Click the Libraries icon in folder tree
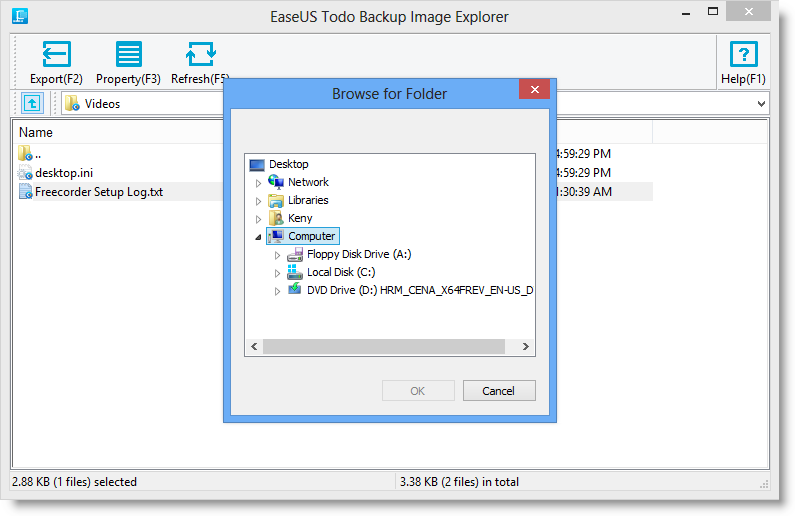This screenshot has width=795, height=516. click(x=276, y=200)
